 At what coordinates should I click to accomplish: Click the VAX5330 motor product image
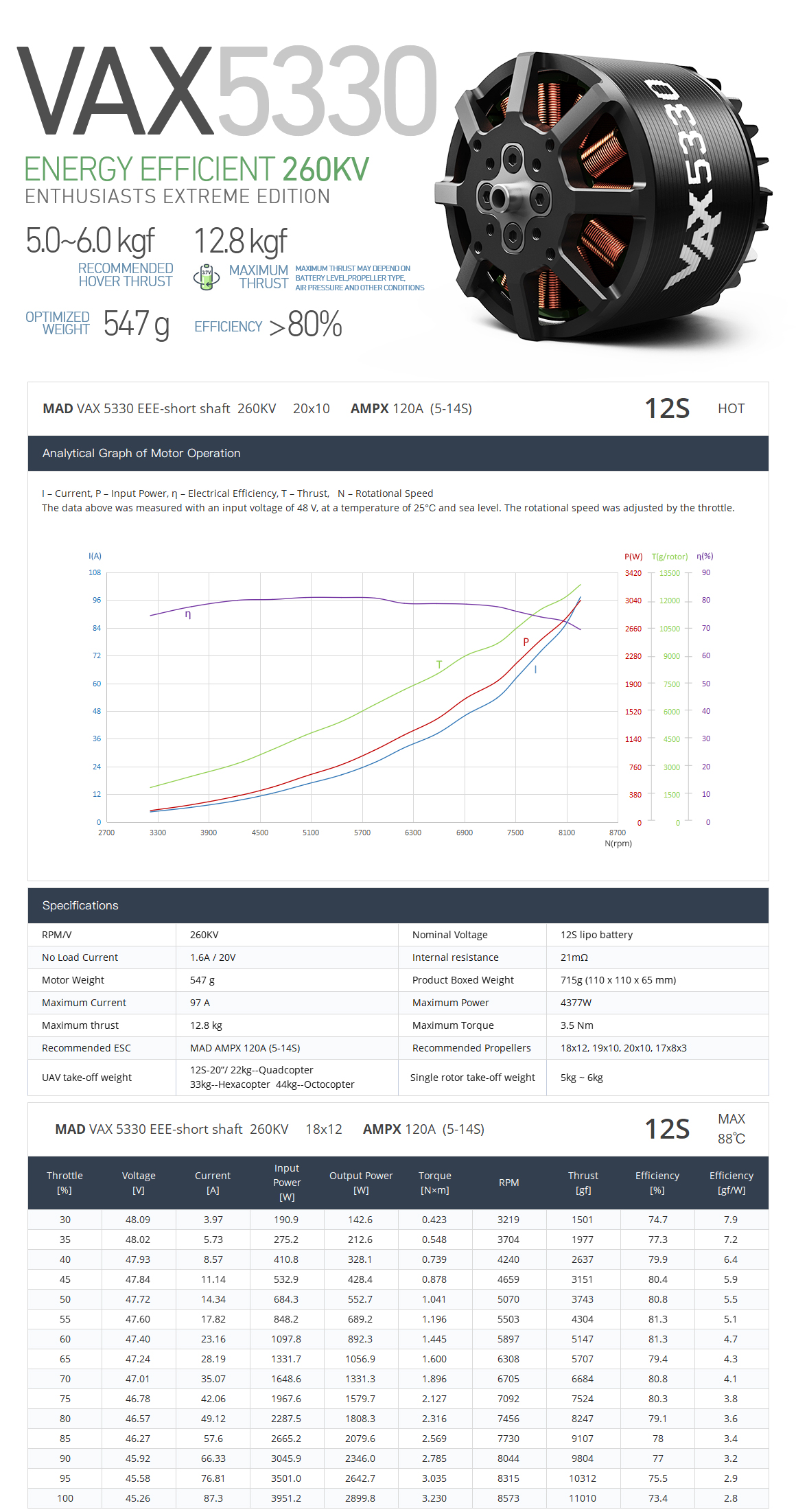point(604,199)
